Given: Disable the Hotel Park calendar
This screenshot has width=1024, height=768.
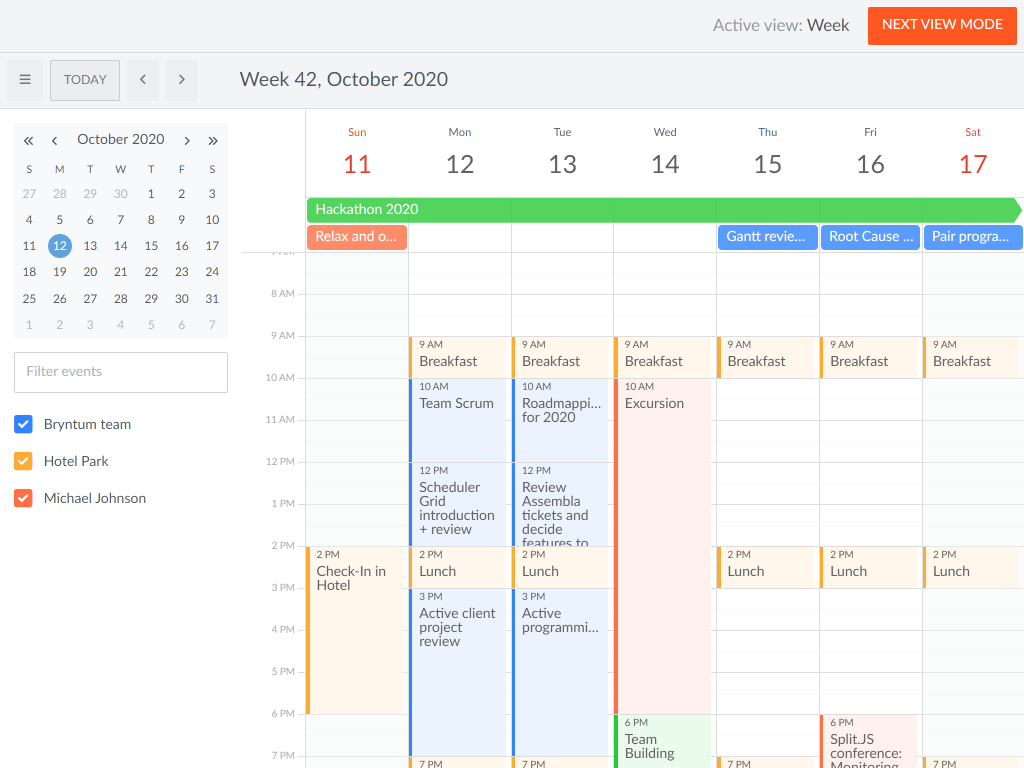Looking at the screenshot, I should (x=23, y=461).
